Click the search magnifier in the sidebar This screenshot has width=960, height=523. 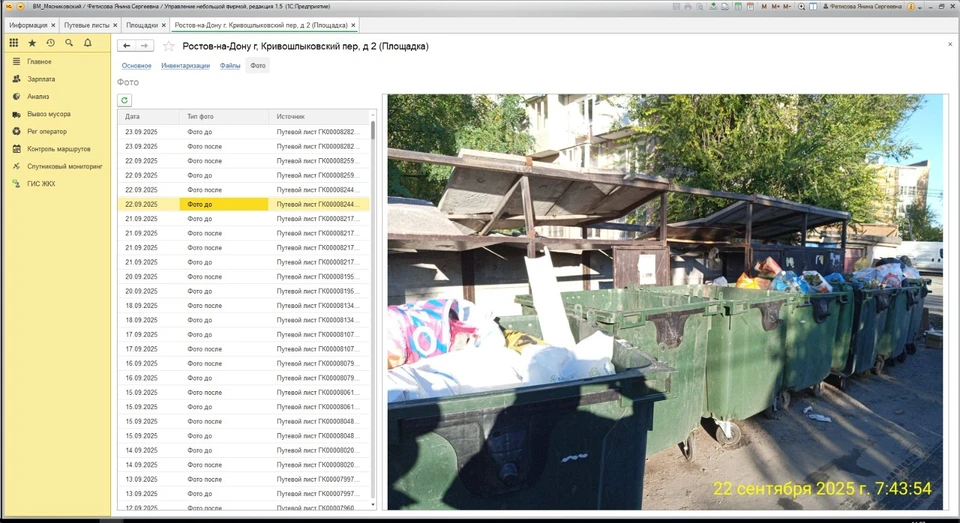(69, 43)
